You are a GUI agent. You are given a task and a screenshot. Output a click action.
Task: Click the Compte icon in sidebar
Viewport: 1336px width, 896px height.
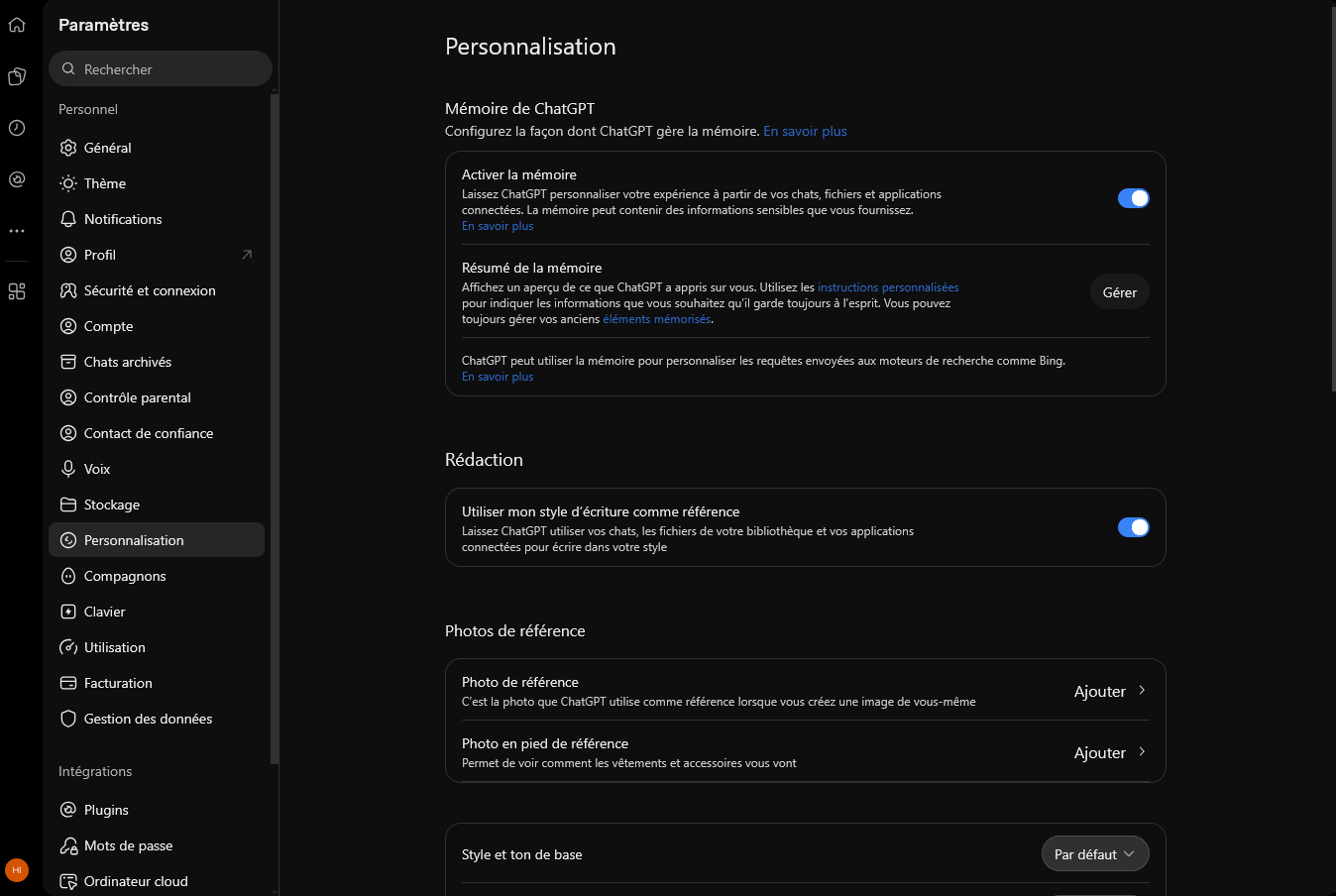tap(68, 326)
